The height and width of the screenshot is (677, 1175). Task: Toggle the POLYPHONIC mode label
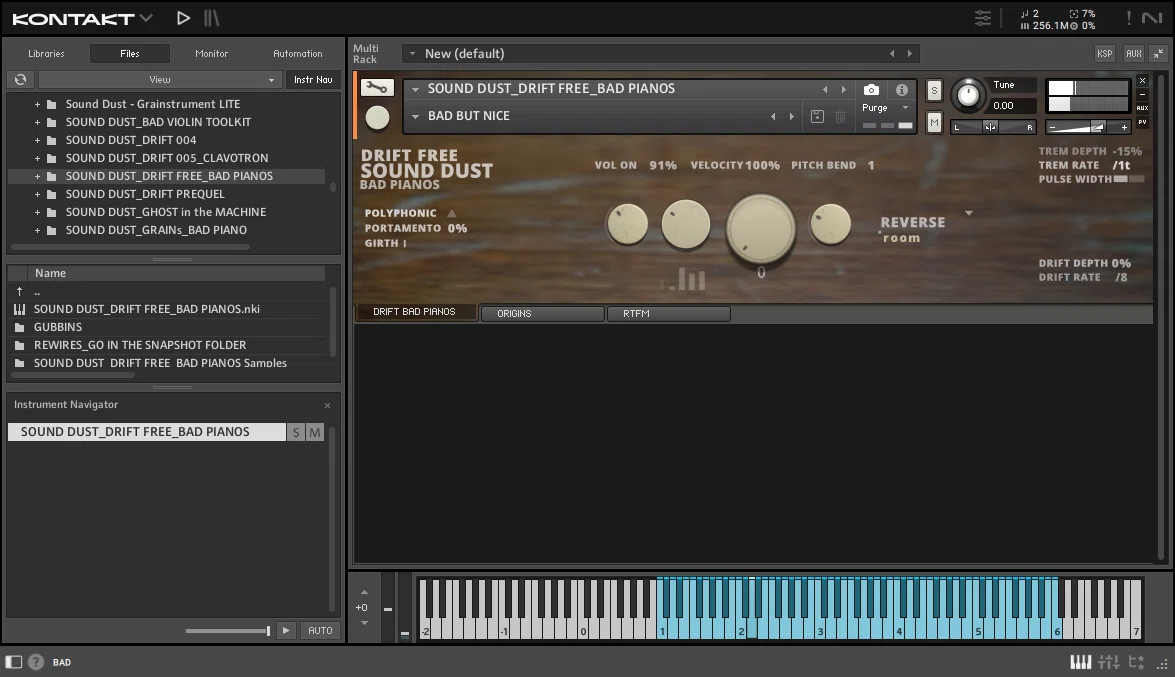400,213
